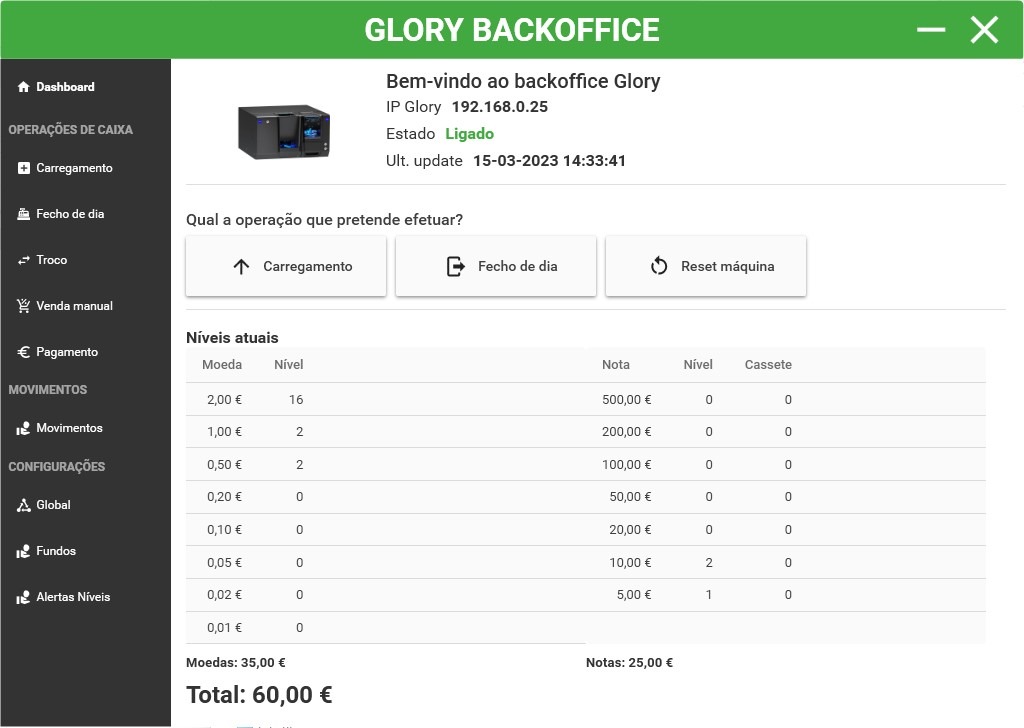The height and width of the screenshot is (728, 1024).
Task: Click the circular reset icon on Reset máquina
Action: tap(659, 266)
